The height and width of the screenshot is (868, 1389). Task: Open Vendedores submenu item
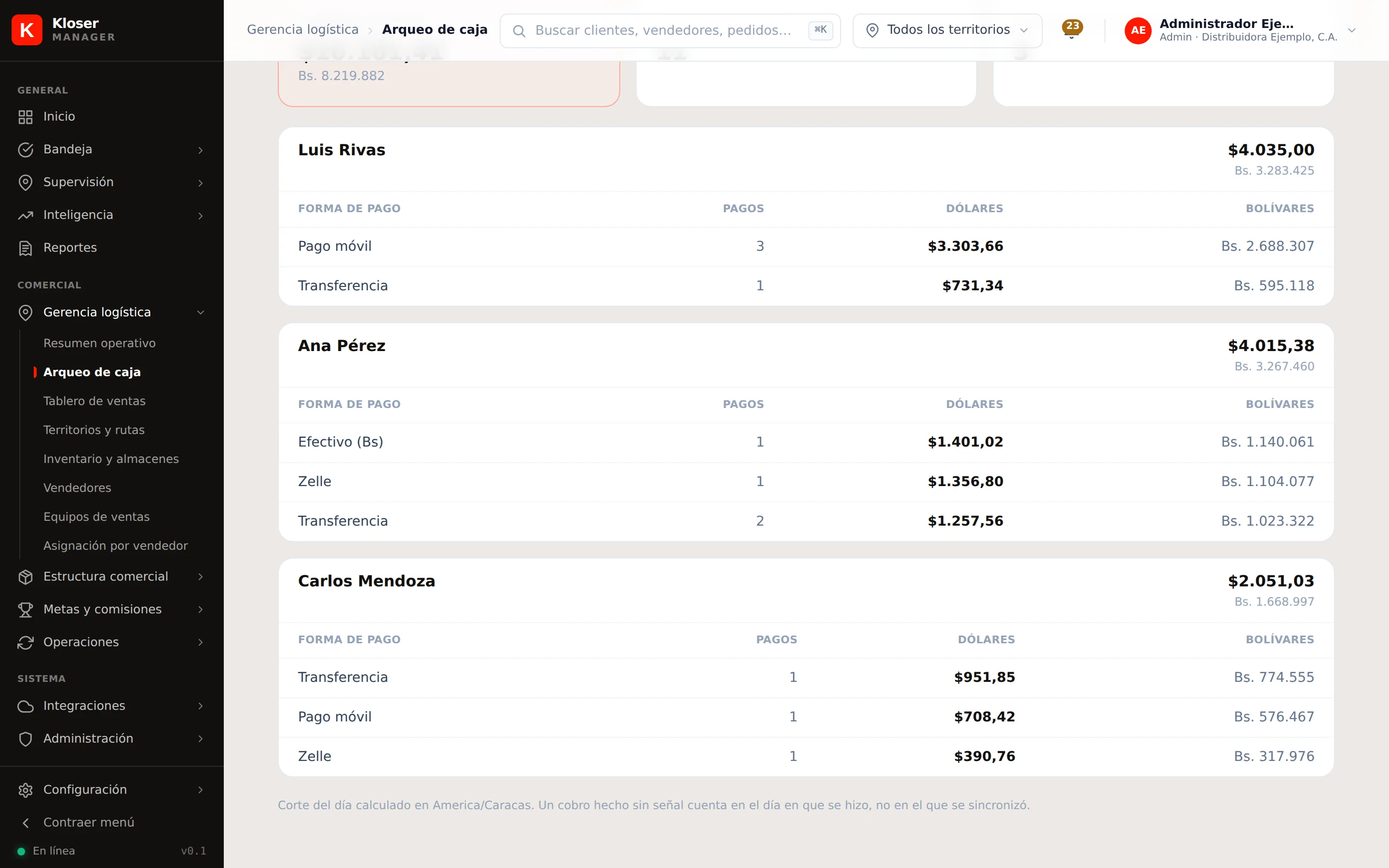78,488
